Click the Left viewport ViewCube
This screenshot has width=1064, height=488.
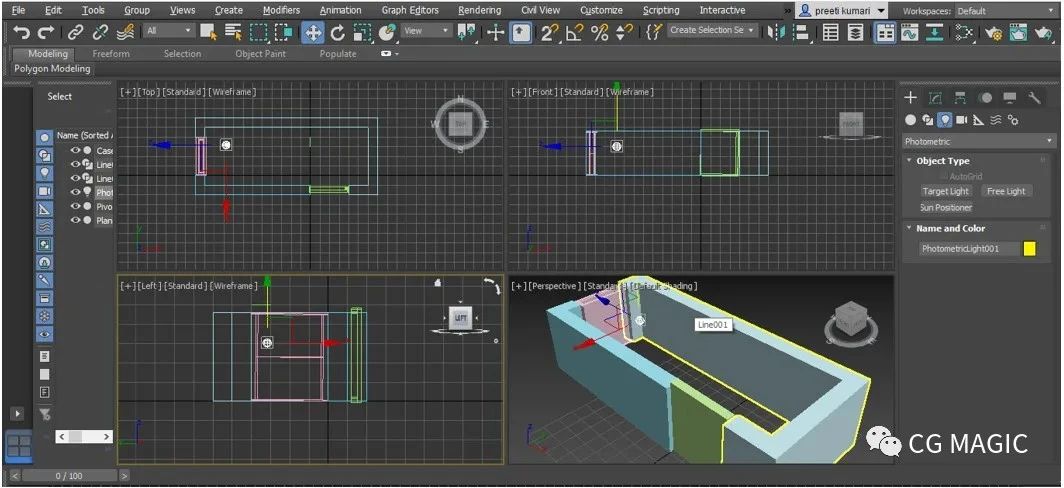point(461,318)
